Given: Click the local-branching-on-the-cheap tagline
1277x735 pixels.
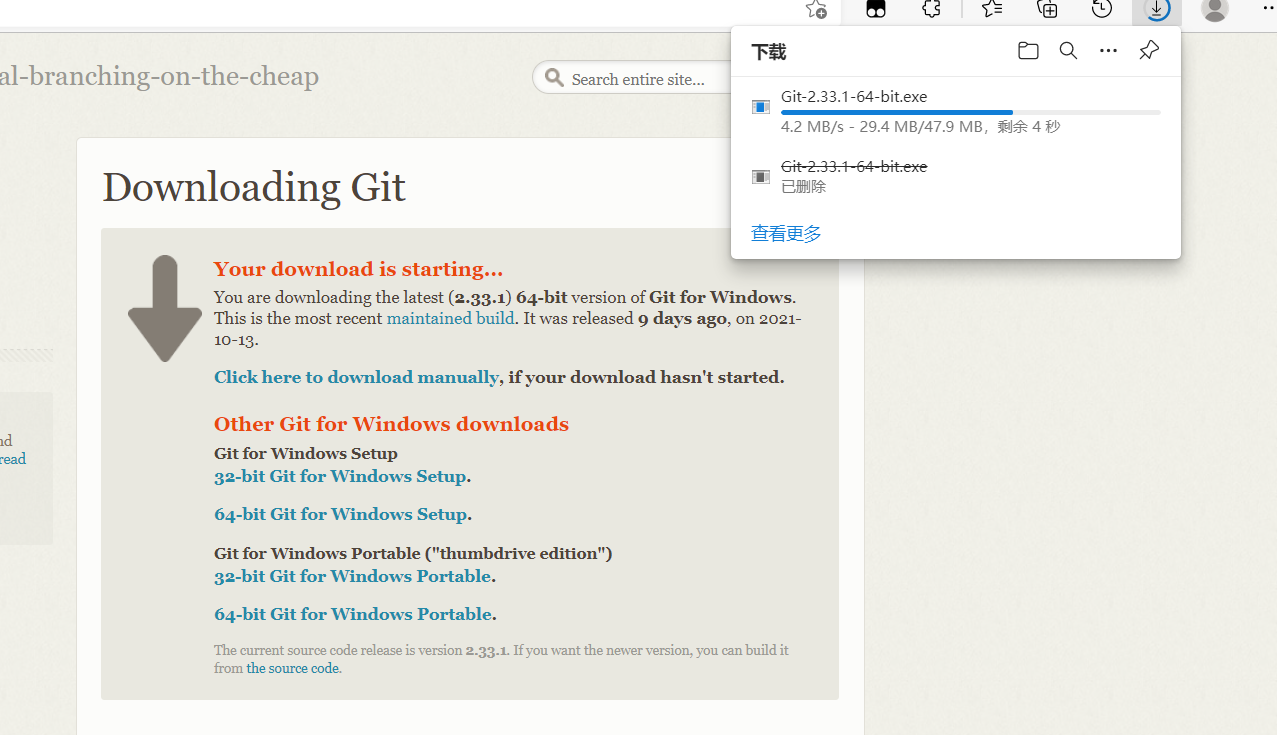Looking at the screenshot, I should (159, 77).
